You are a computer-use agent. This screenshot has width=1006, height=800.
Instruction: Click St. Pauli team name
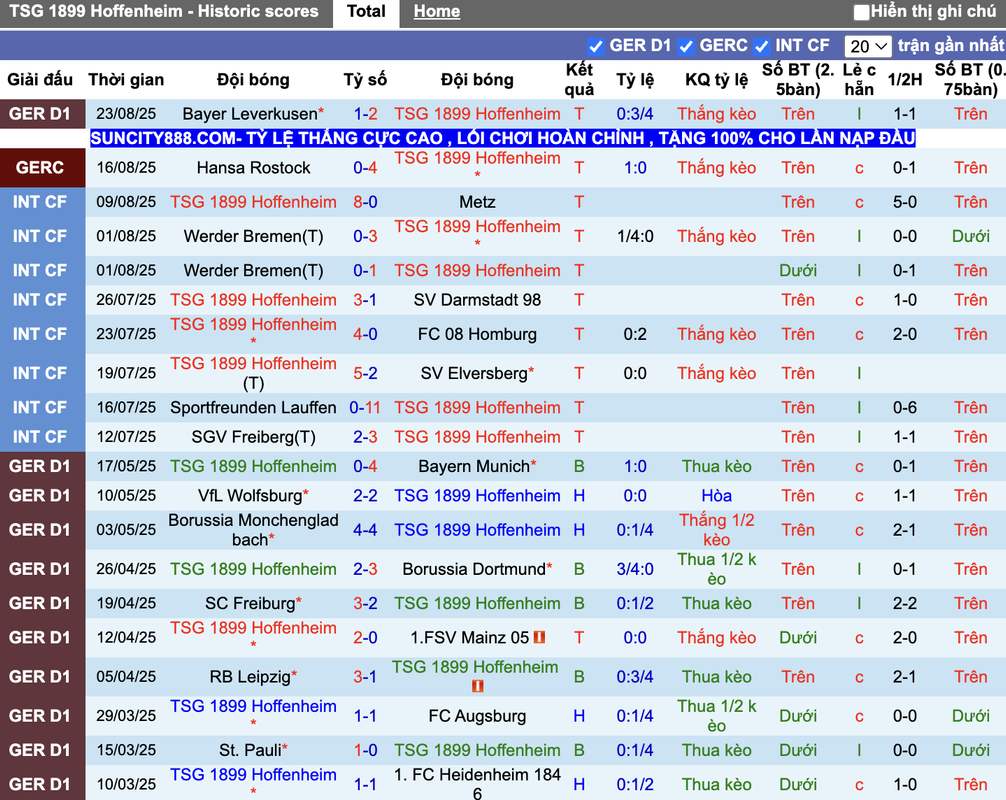(250, 750)
